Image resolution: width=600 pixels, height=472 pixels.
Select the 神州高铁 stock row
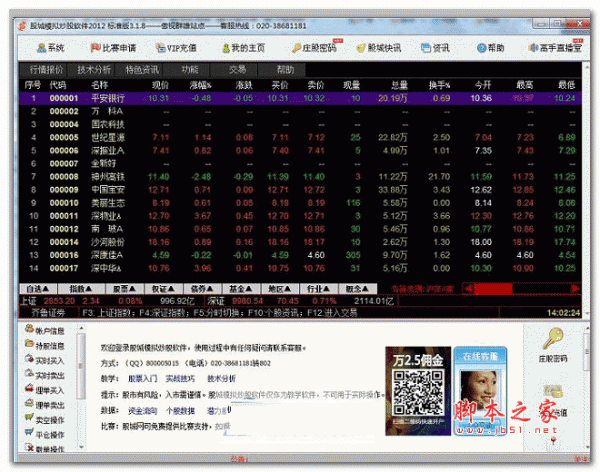tap(300, 177)
